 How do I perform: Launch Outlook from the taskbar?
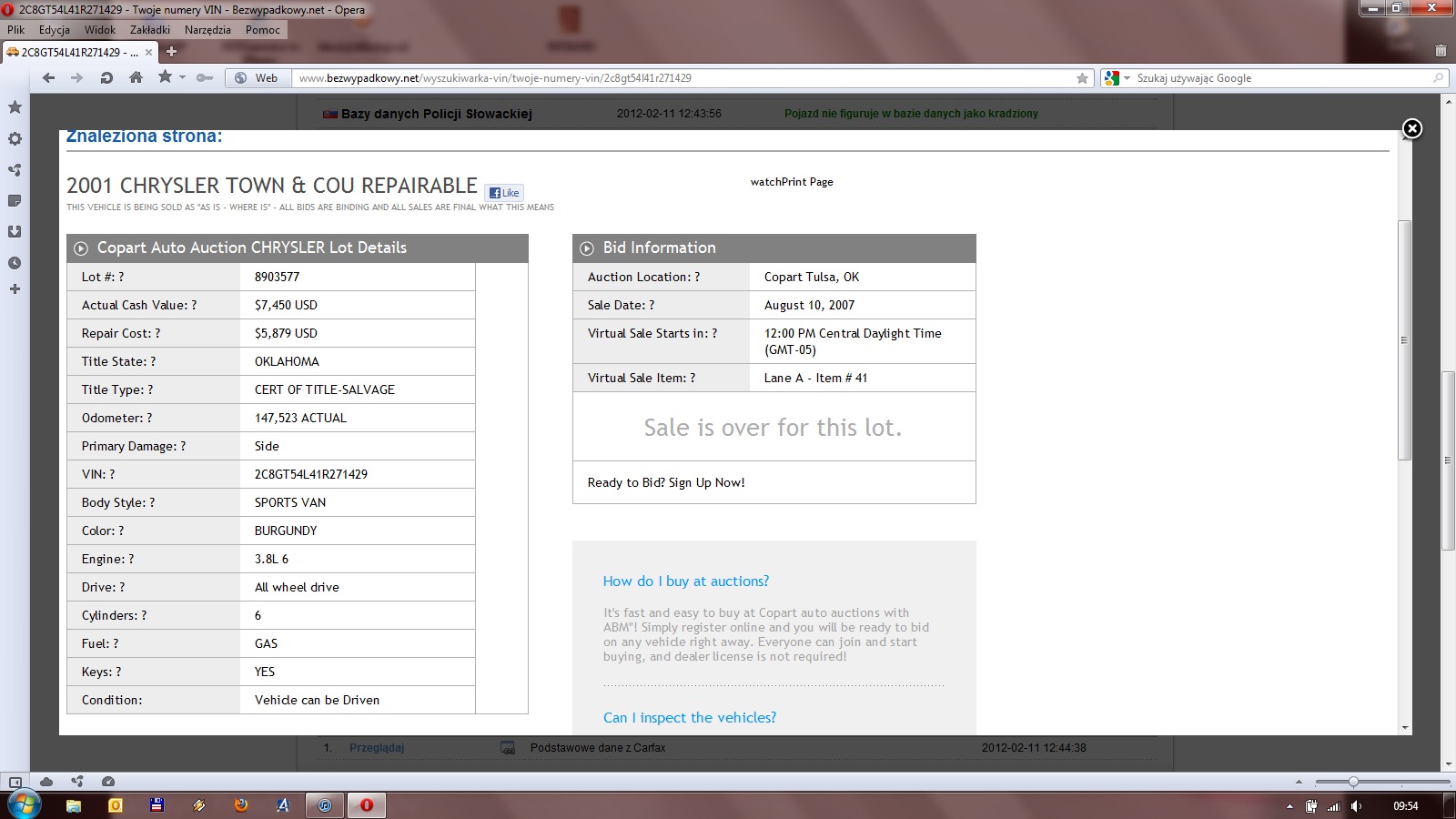tap(116, 805)
